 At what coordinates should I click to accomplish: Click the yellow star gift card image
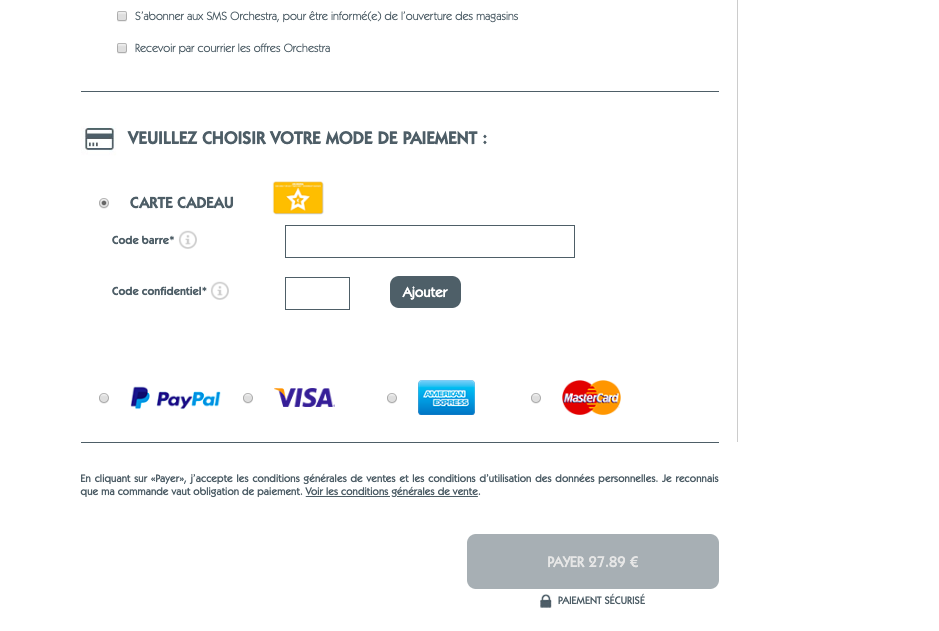(x=298, y=198)
